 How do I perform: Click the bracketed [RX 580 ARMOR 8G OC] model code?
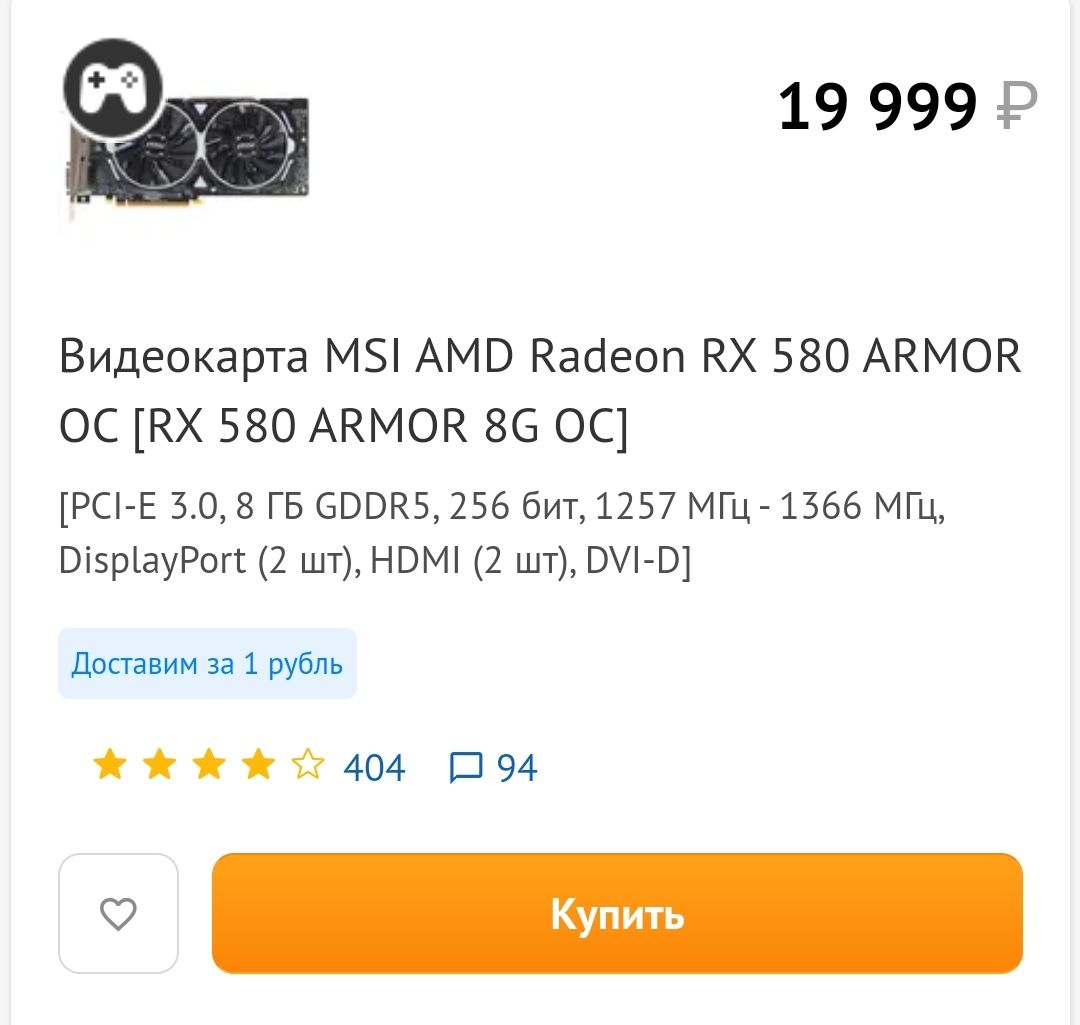click(380, 426)
